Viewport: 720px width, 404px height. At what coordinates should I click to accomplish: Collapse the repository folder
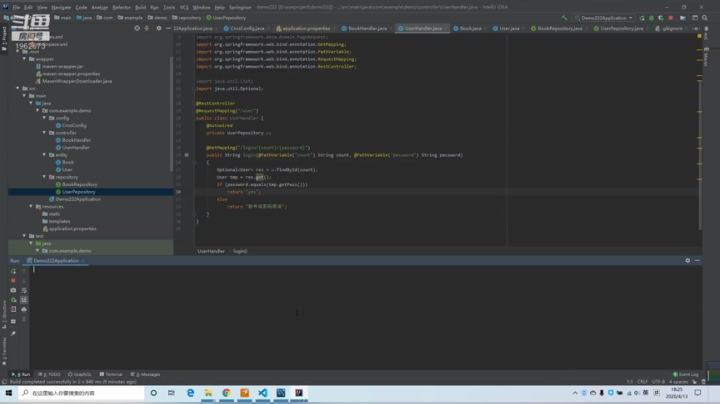click(x=45, y=177)
